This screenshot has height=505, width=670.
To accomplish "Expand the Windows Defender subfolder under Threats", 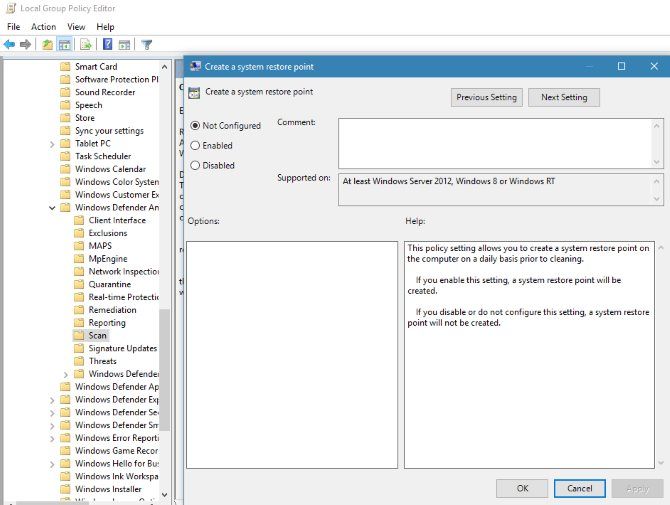I will click(x=66, y=375).
